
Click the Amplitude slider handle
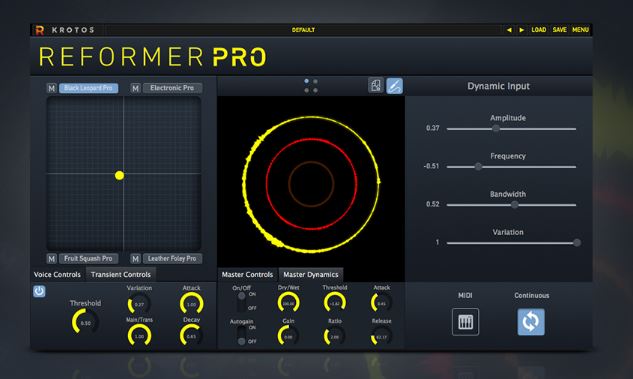(x=496, y=128)
